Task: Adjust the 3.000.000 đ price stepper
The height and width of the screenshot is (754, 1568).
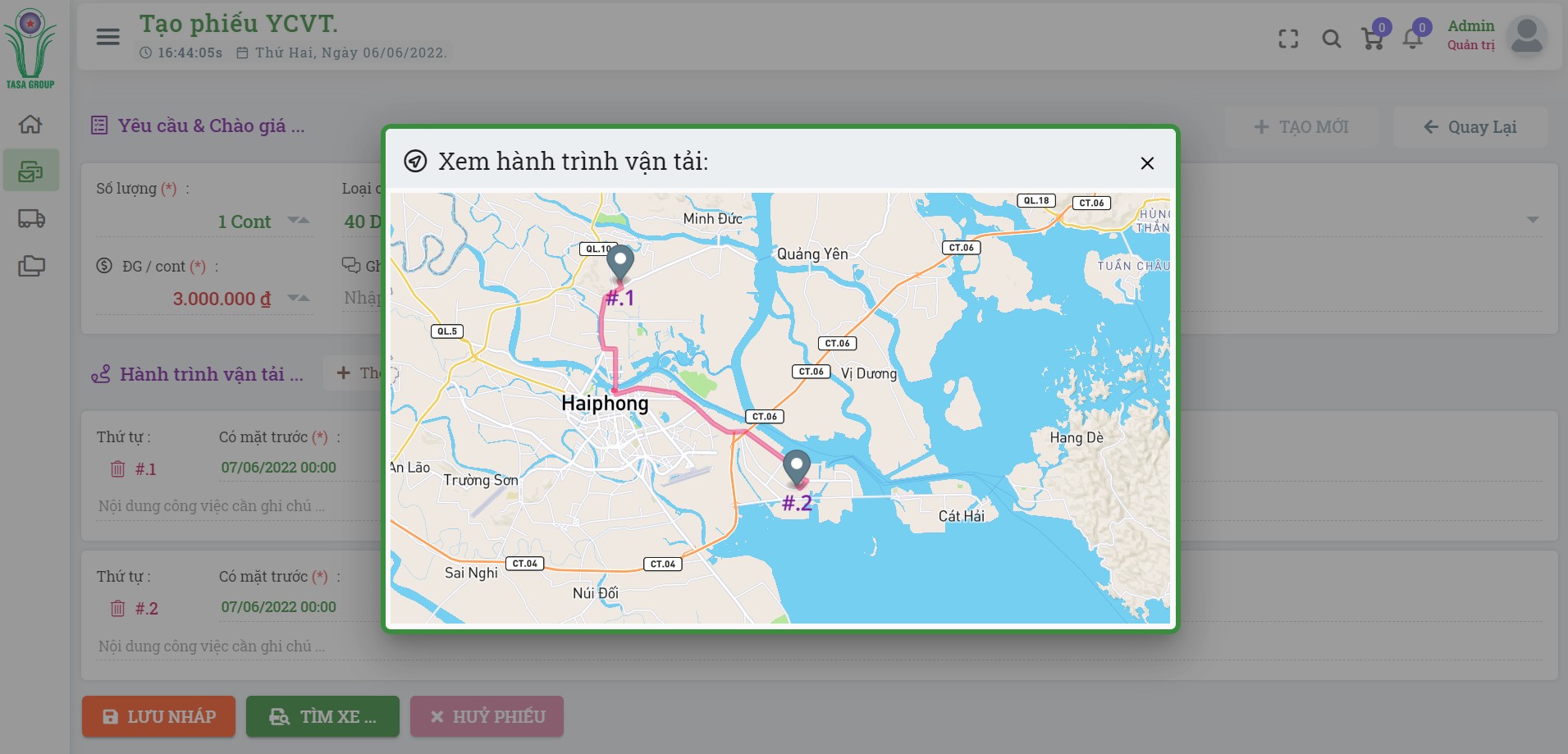Action: (x=299, y=299)
